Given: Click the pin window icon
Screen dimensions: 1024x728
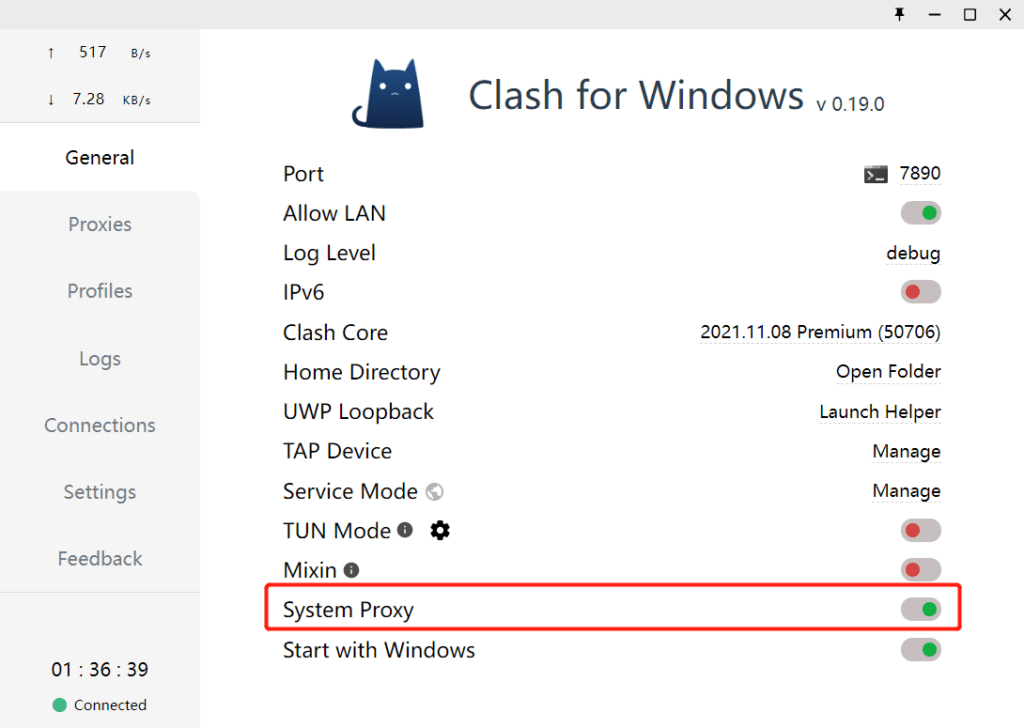Looking at the screenshot, I should point(899,14).
